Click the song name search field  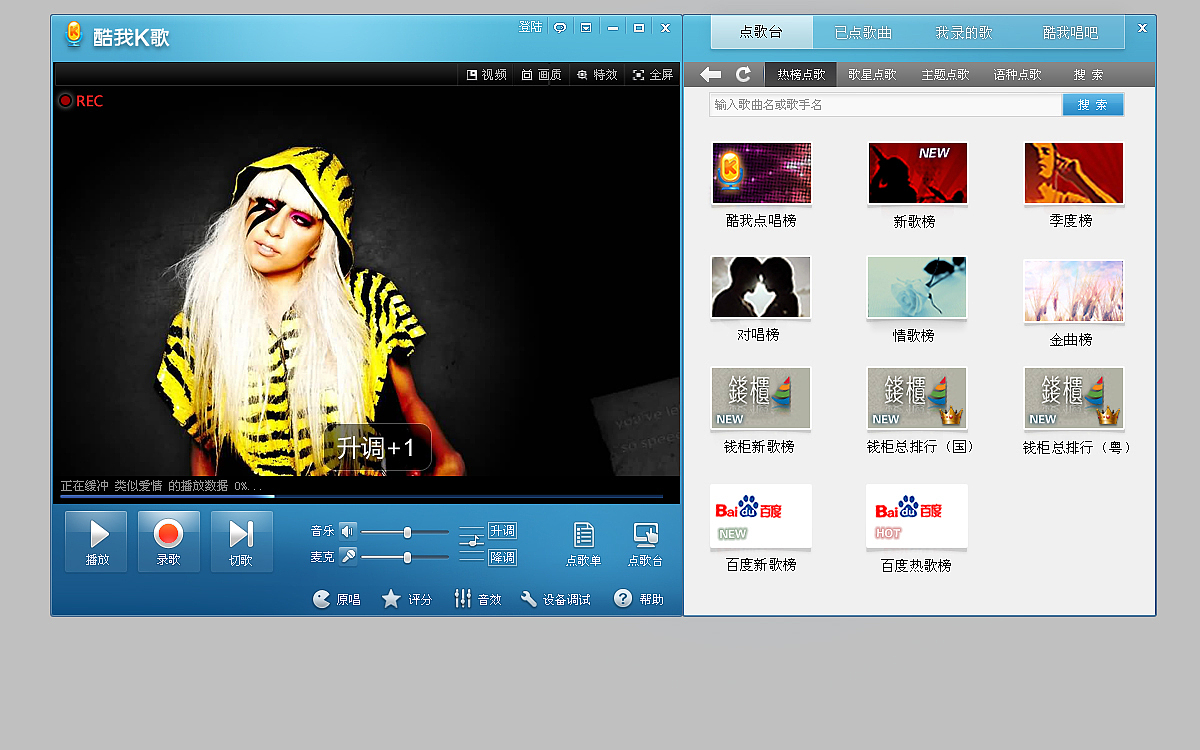click(x=886, y=104)
